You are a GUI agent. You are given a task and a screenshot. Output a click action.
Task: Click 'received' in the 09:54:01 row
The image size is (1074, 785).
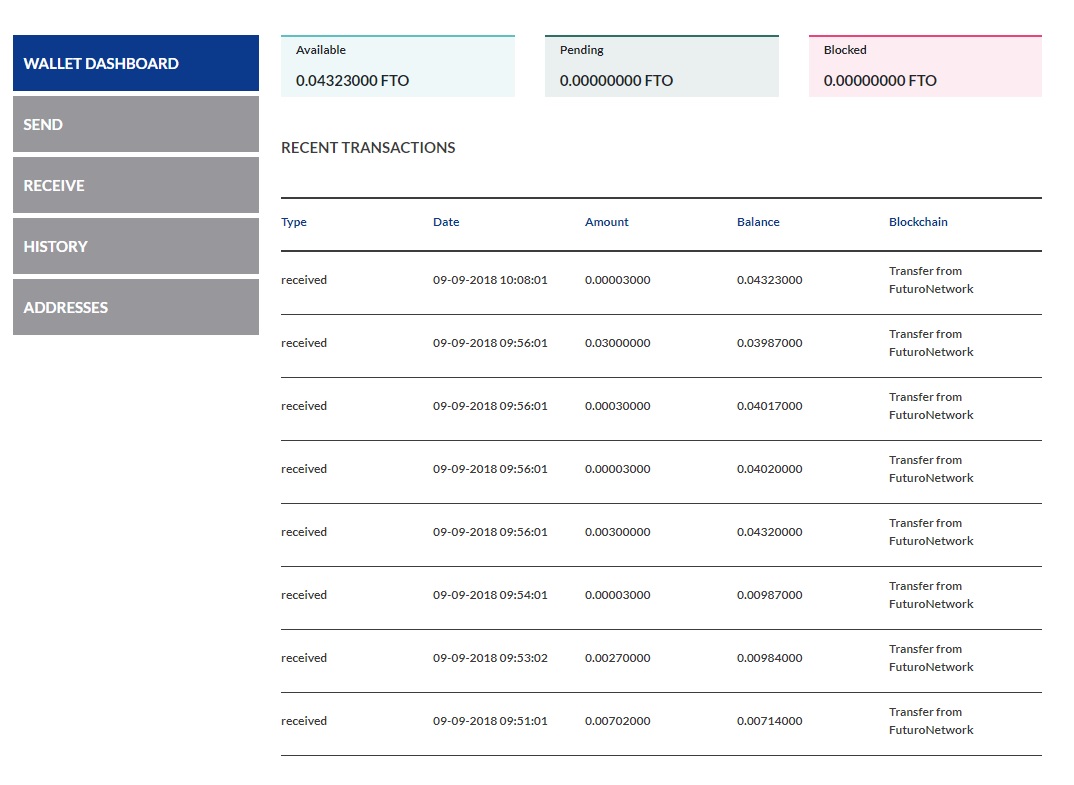[x=303, y=595]
